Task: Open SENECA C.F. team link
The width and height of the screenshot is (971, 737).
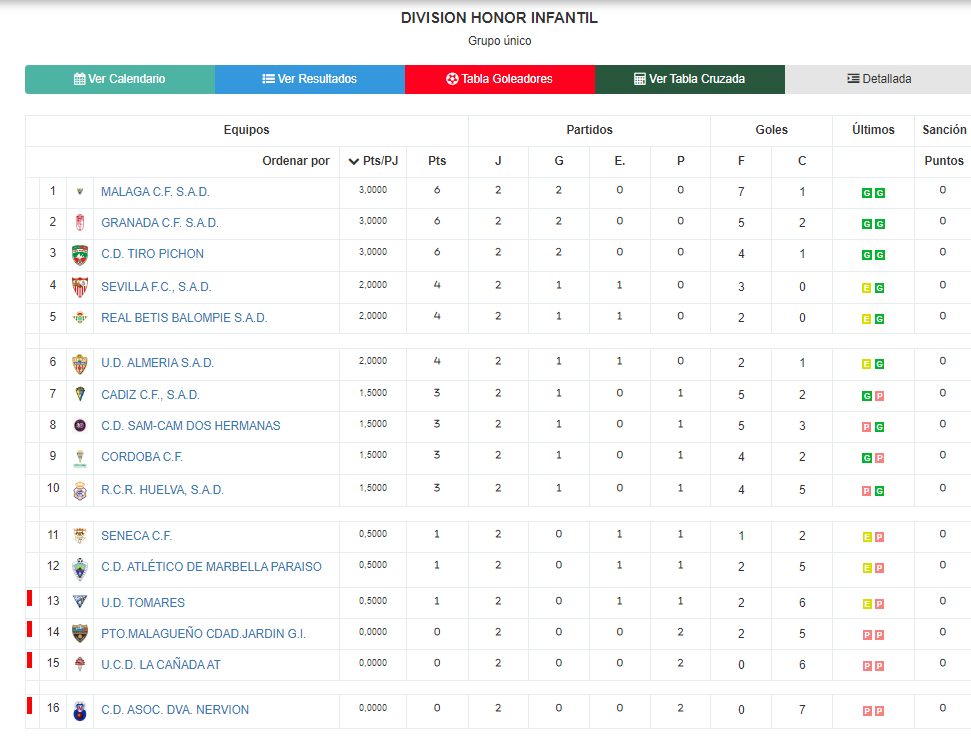Action: tap(136, 536)
